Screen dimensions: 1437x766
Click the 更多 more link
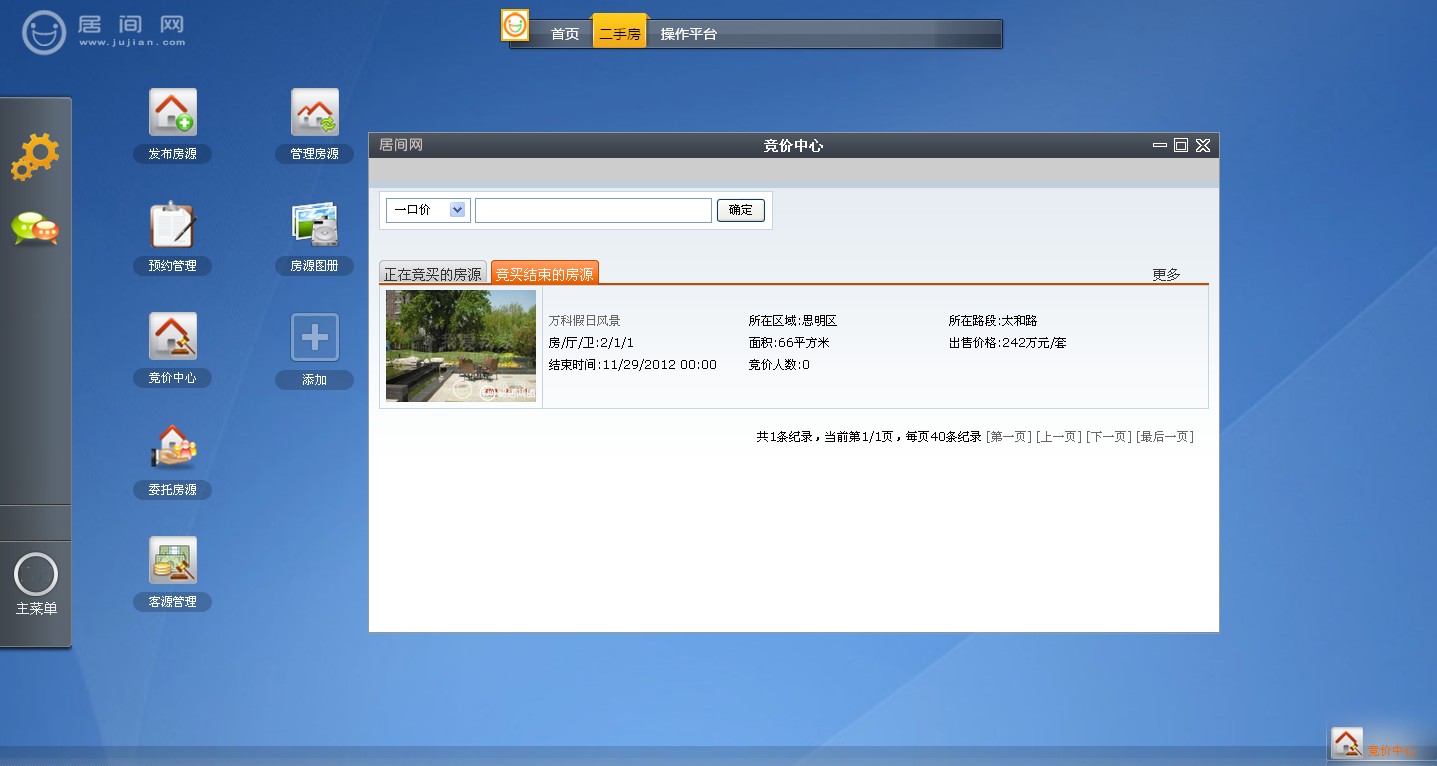(1166, 275)
